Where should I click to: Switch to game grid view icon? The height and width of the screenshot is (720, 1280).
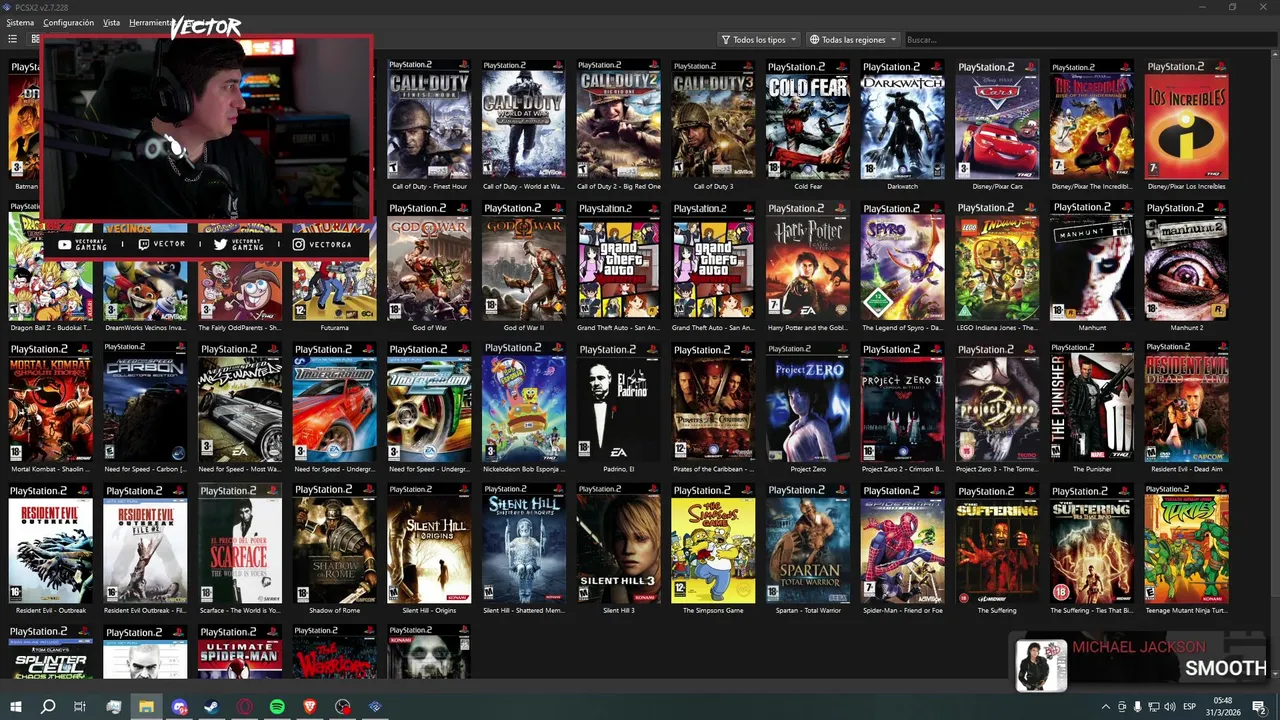tap(35, 39)
